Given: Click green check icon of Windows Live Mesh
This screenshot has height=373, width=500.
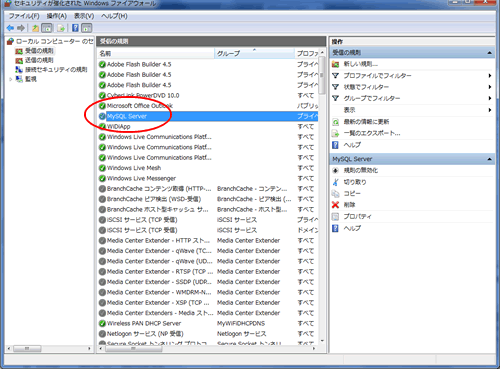Looking at the screenshot, I should pos(102,168).
